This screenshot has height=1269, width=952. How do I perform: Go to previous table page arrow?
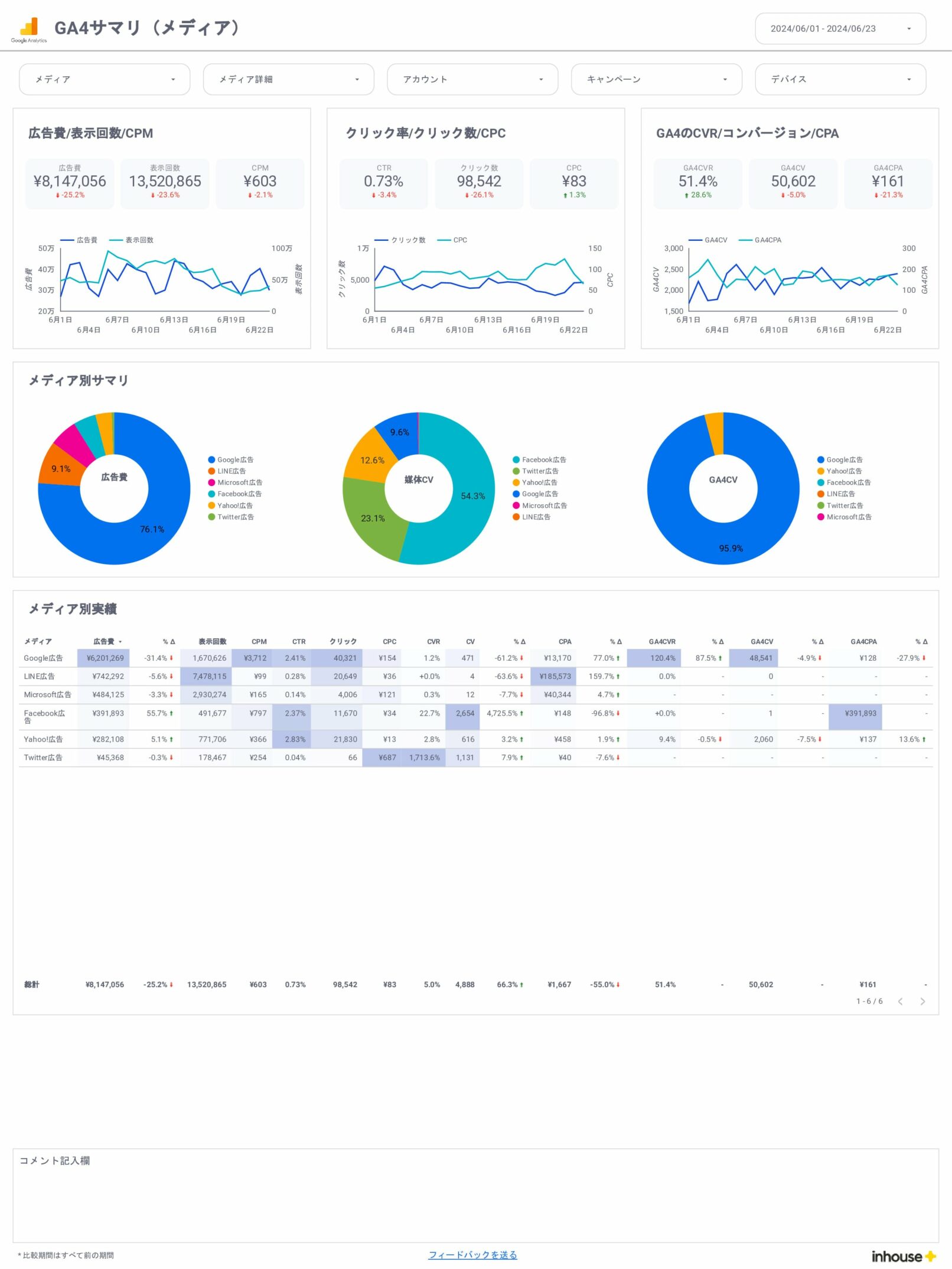(x=900, y=1001)
